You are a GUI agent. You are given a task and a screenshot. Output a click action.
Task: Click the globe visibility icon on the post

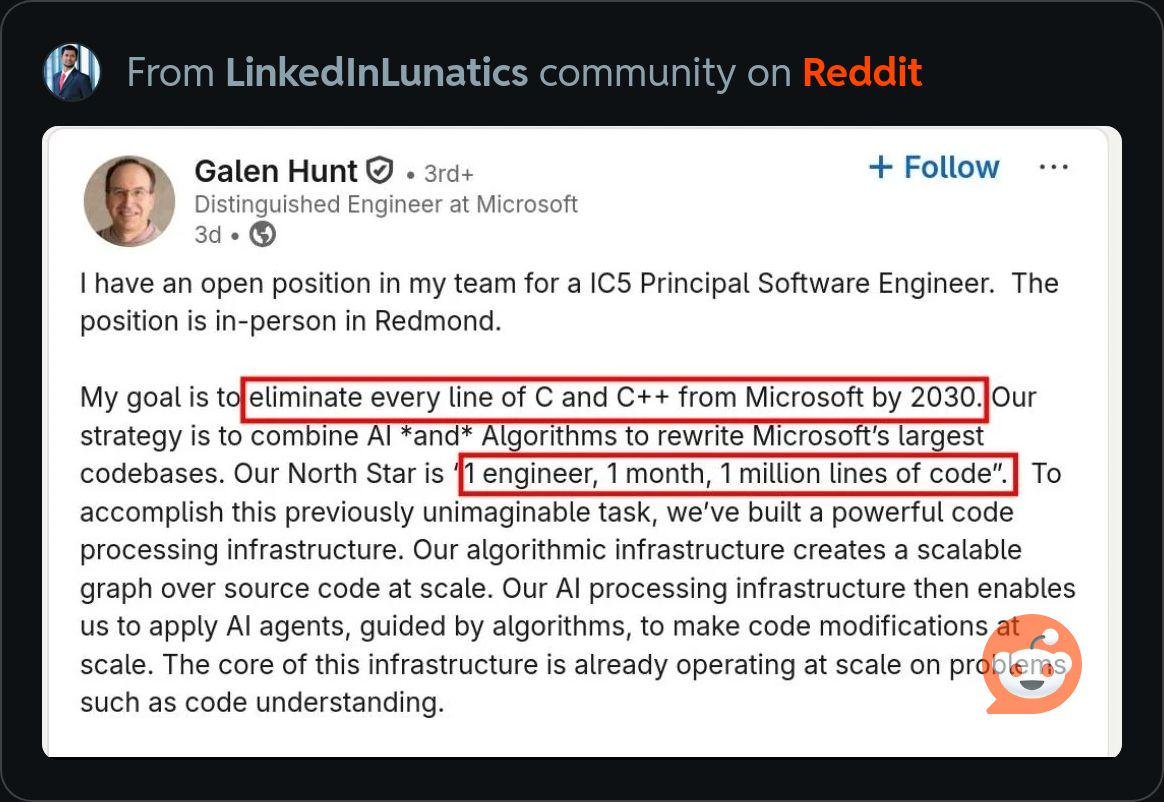[x=261, y=235]
